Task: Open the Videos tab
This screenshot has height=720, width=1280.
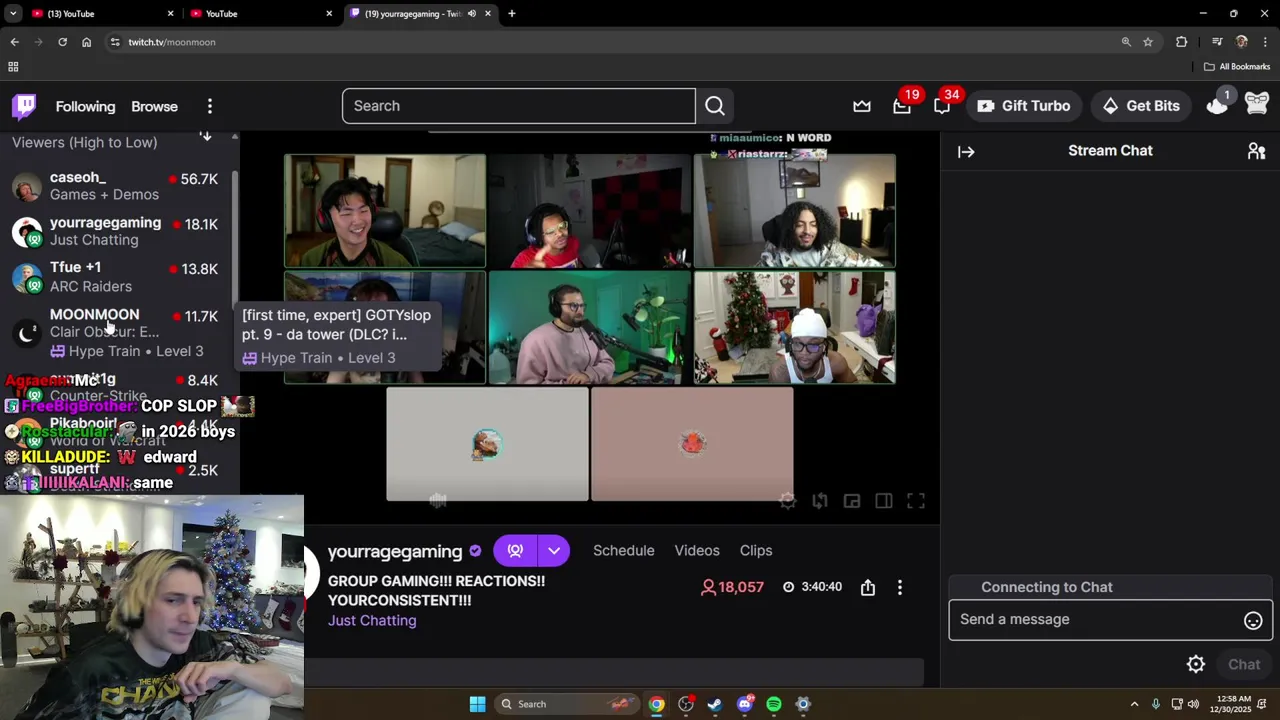Action: (697, 551)
